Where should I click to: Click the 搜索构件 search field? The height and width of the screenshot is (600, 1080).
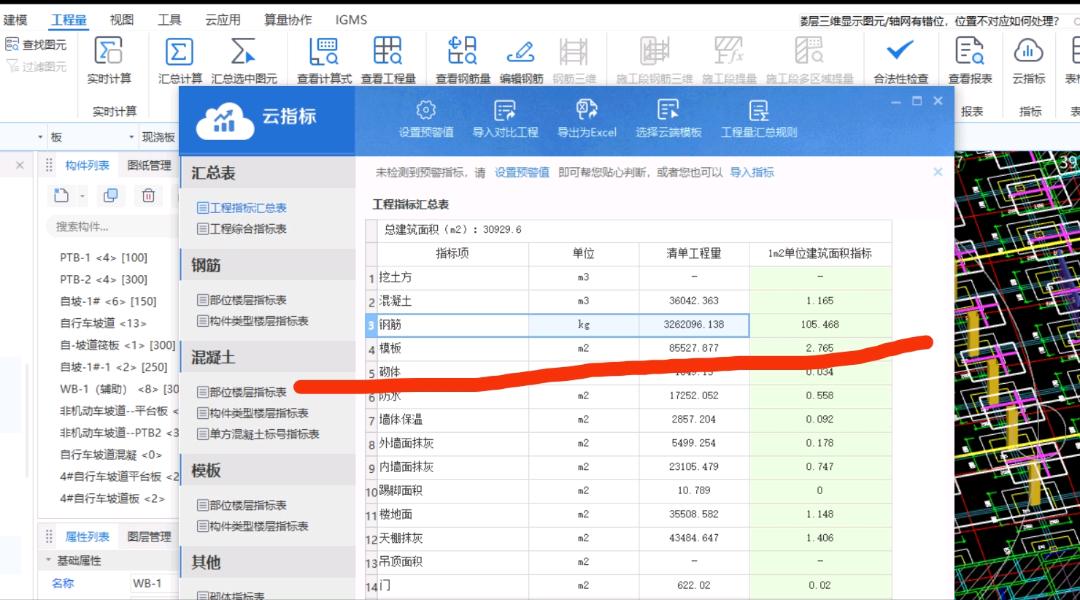112,227
